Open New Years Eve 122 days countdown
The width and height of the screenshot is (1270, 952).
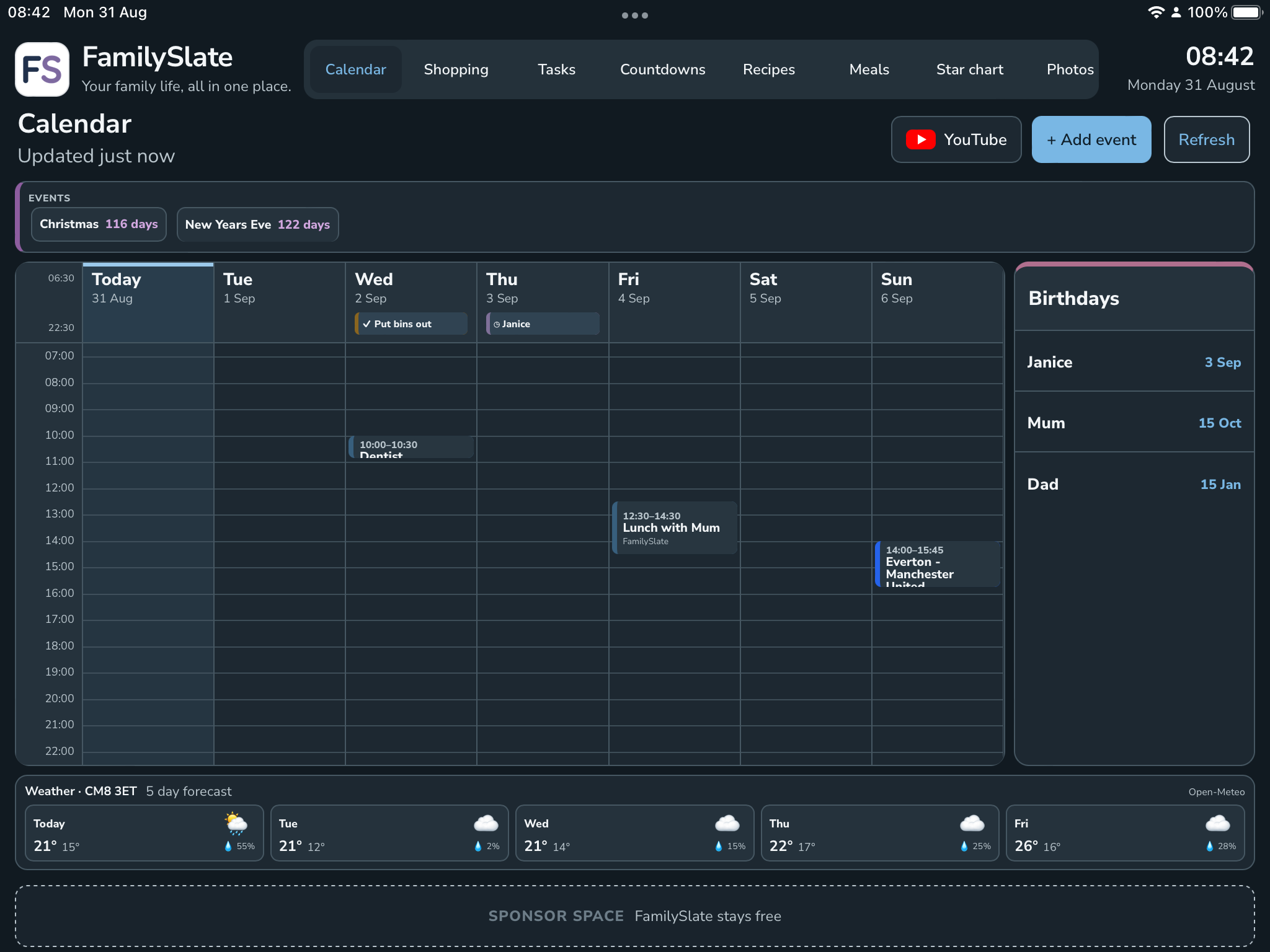[257, 224]
